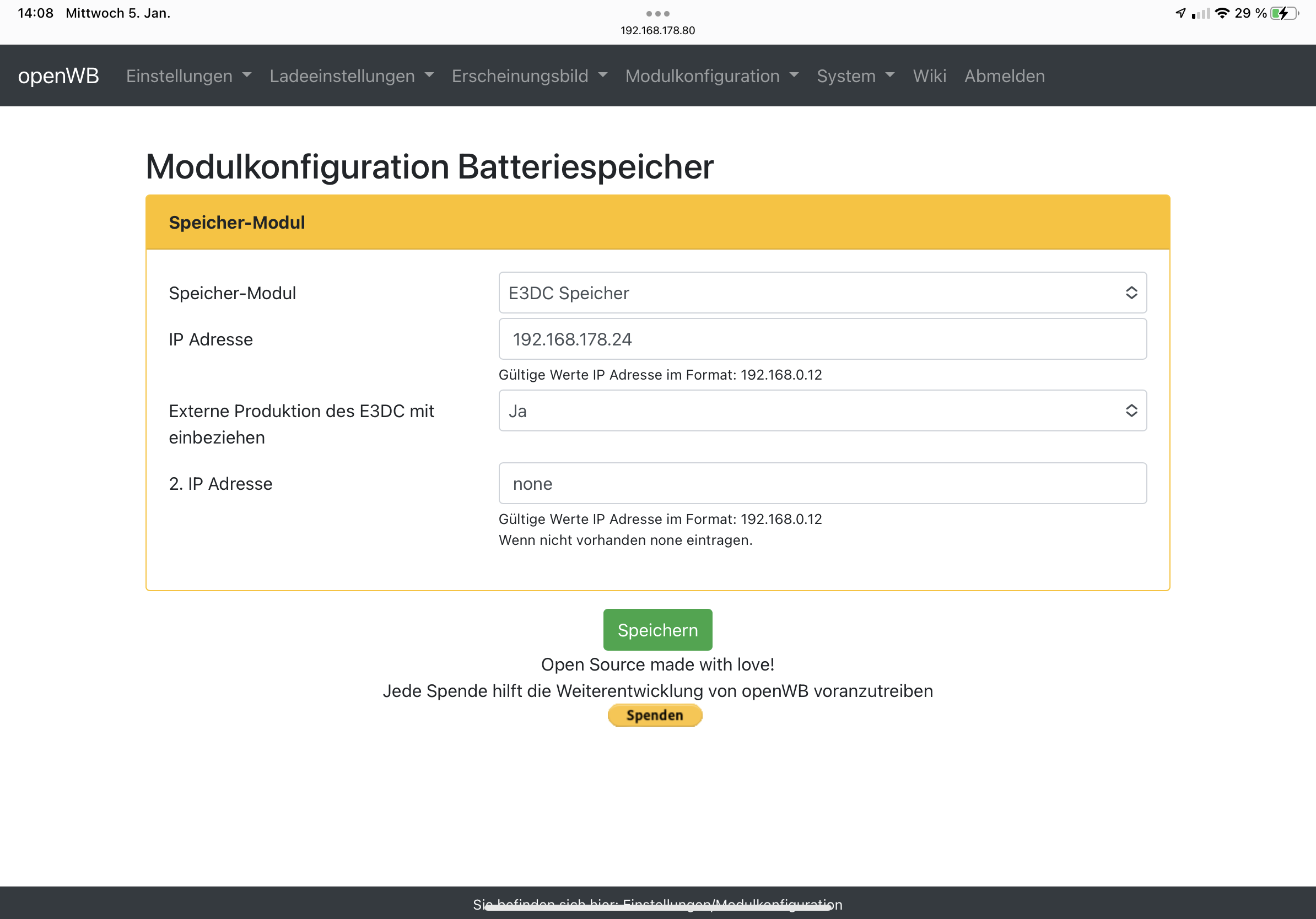Open the Einstellungen dropdown menu
Image resolution: width=1316 pixels, height=919 pixels.
[188, 75]
